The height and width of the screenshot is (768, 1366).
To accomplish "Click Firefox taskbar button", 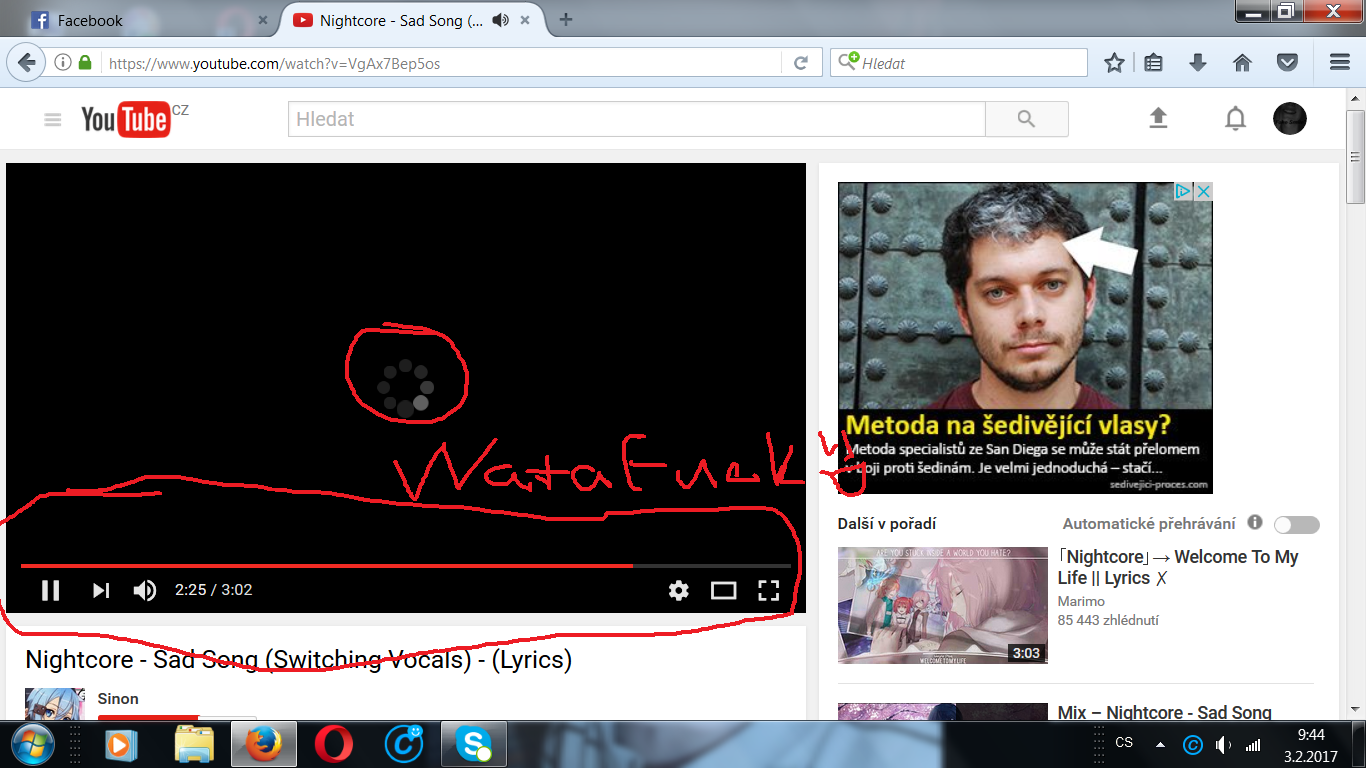I will 265,745.
